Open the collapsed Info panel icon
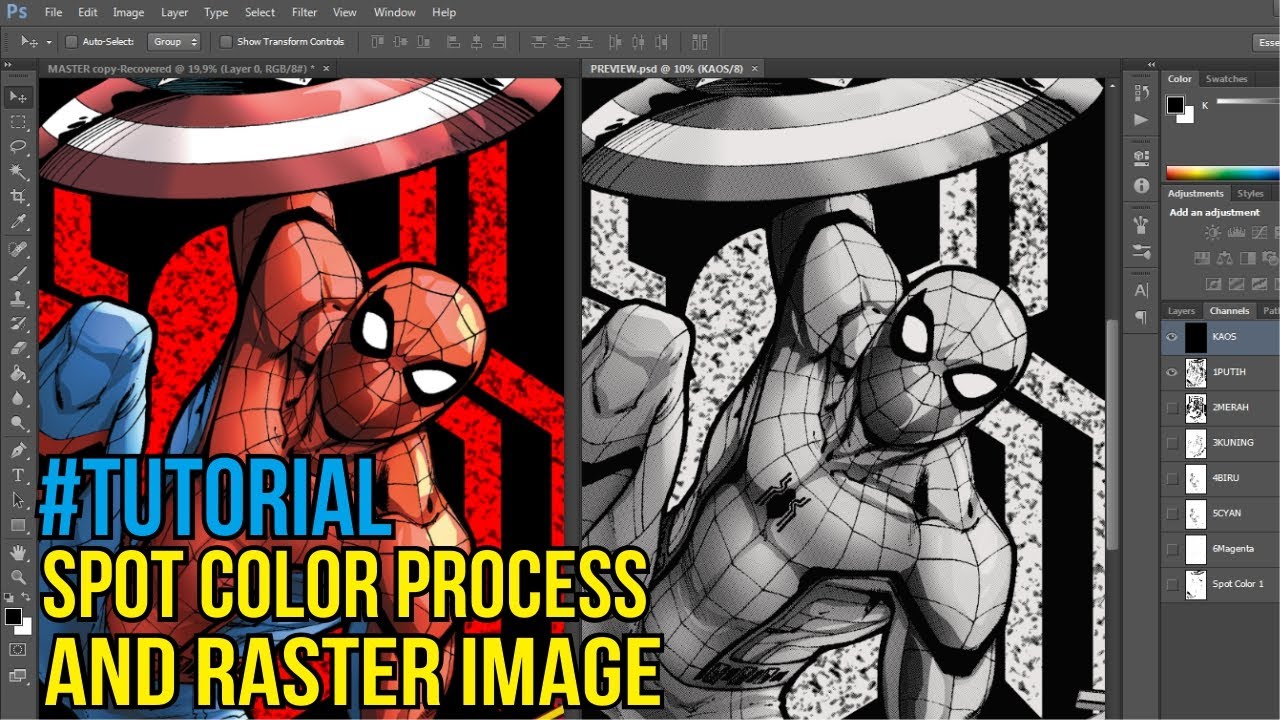Image resolution: width=1280 pixels, height=720 pixels. click(1141, 185)
